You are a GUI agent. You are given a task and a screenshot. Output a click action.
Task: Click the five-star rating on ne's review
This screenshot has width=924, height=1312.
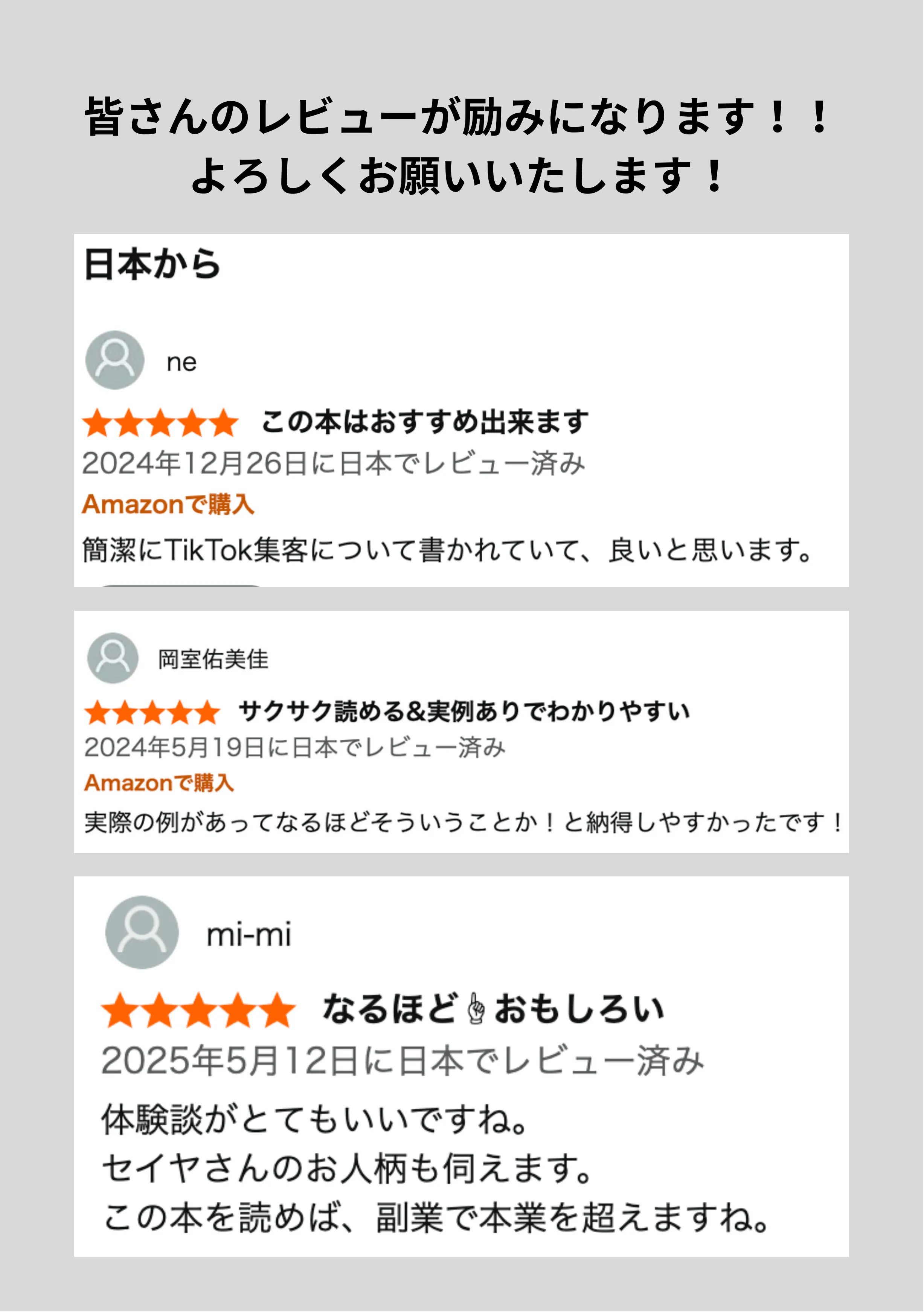(160, 424)
